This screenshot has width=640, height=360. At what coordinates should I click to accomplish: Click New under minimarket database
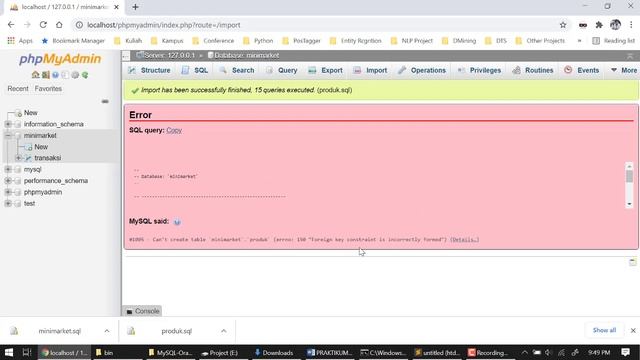tap(41, 147)
